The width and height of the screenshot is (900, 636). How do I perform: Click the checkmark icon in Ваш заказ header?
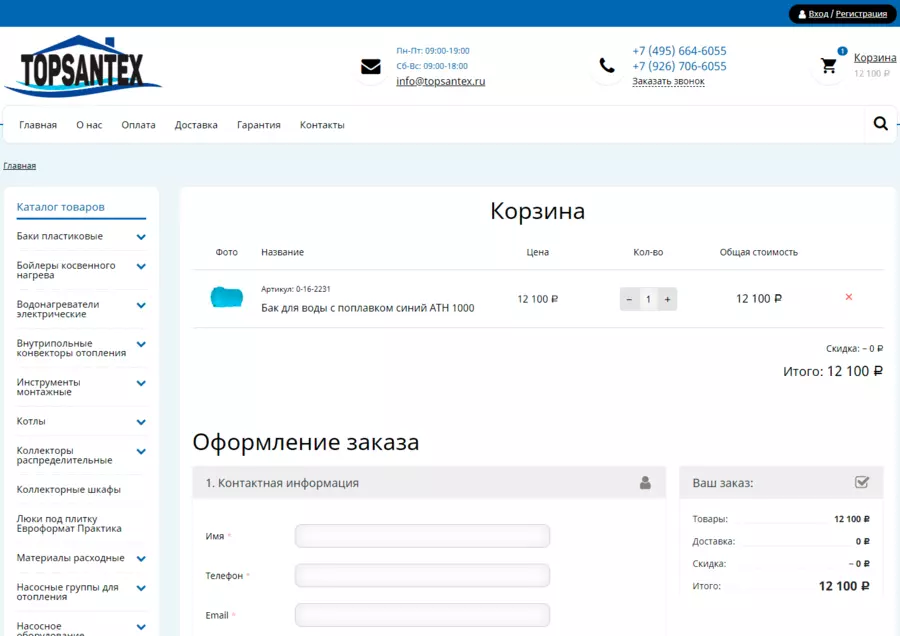click(x=862, y=482)
